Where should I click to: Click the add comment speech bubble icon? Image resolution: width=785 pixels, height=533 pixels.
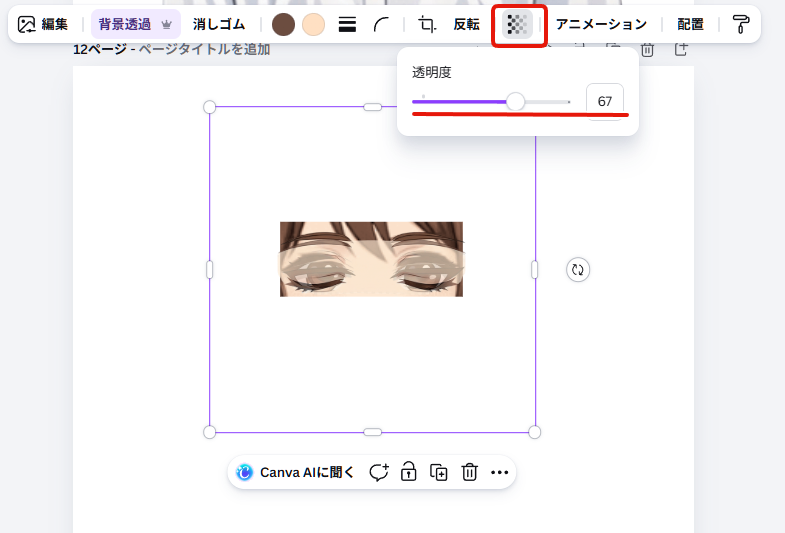click(378, 472)
